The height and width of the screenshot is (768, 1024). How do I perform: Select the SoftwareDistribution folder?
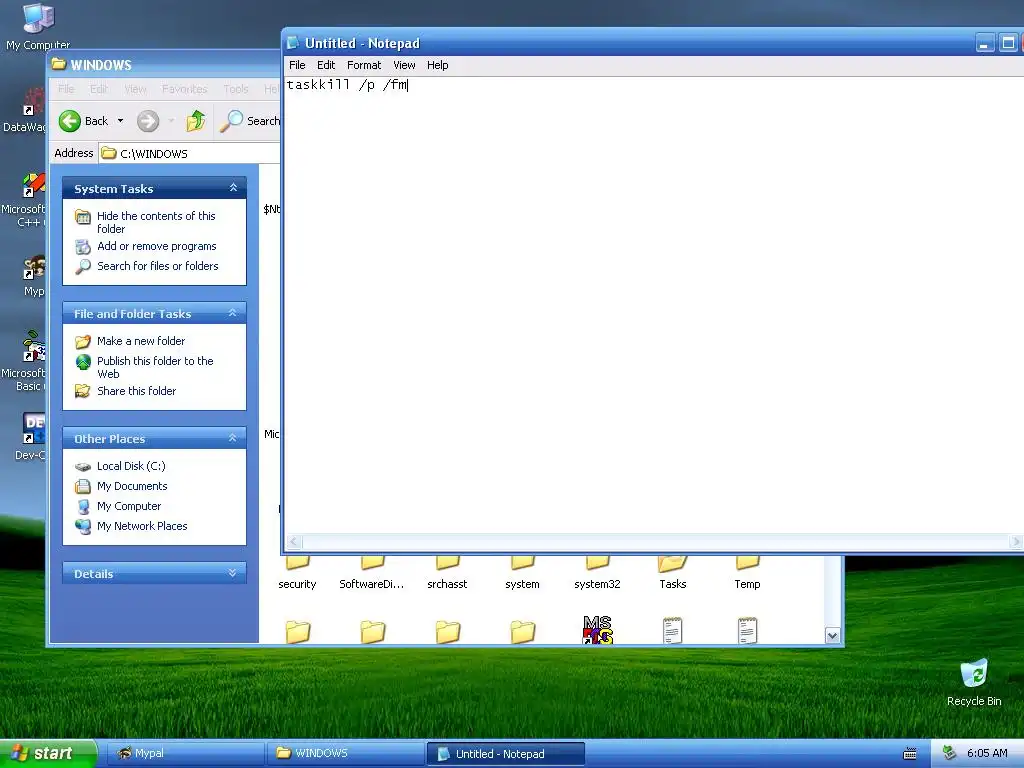pyautogui.click(x=372, y=562)
